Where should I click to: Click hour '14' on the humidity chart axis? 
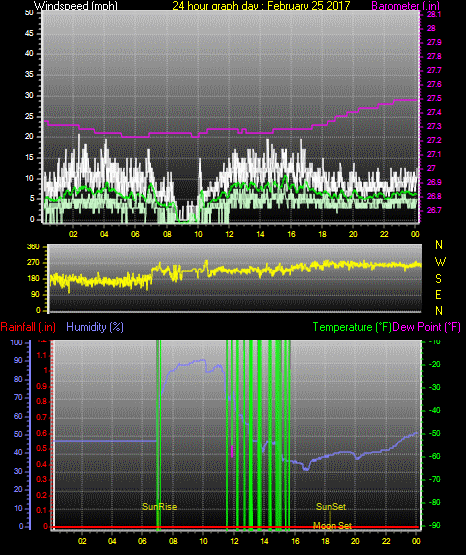[264, 541]
